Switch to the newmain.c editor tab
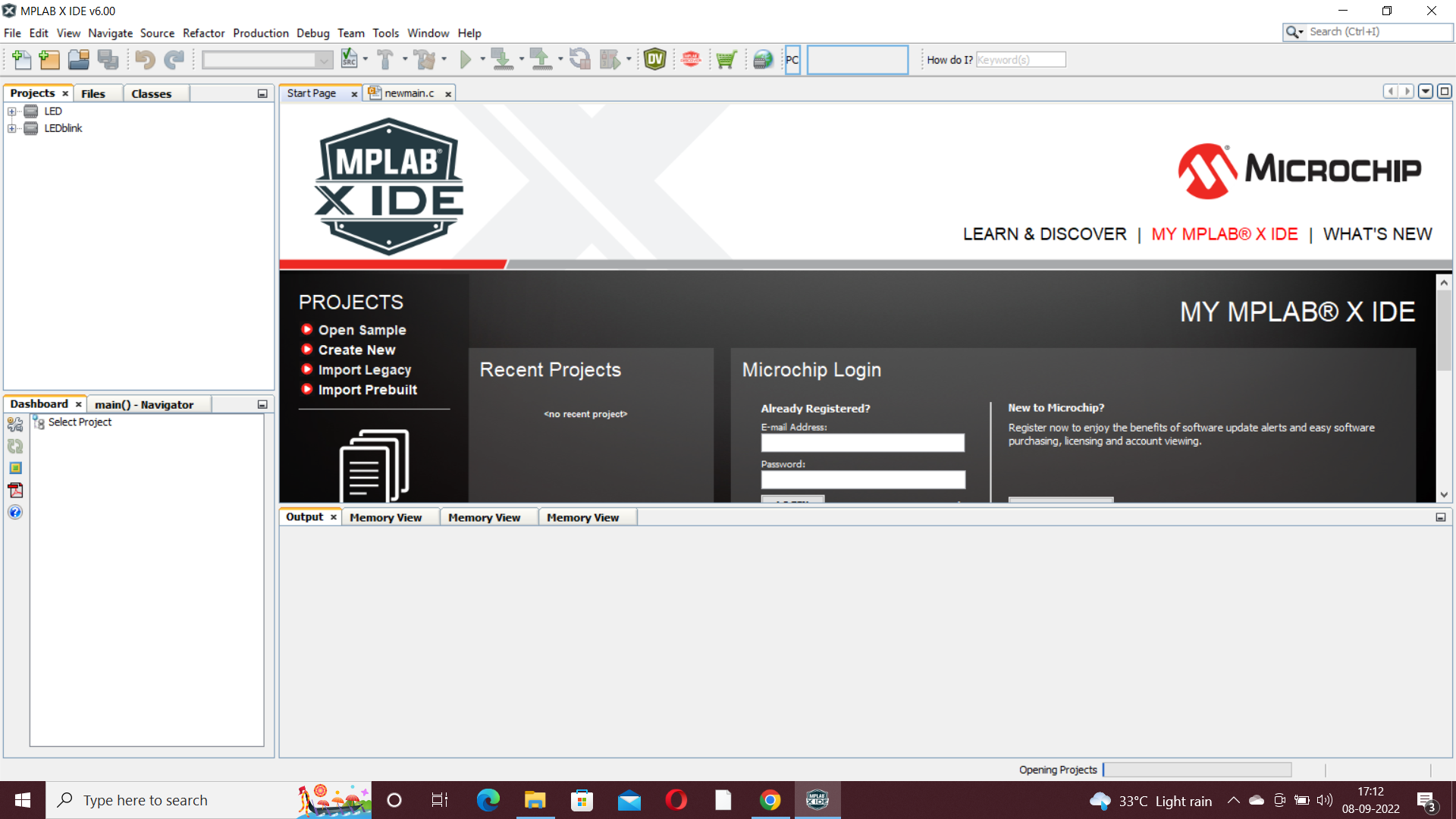The height and width of the screenshot is (819, 1456). (409, 93)
